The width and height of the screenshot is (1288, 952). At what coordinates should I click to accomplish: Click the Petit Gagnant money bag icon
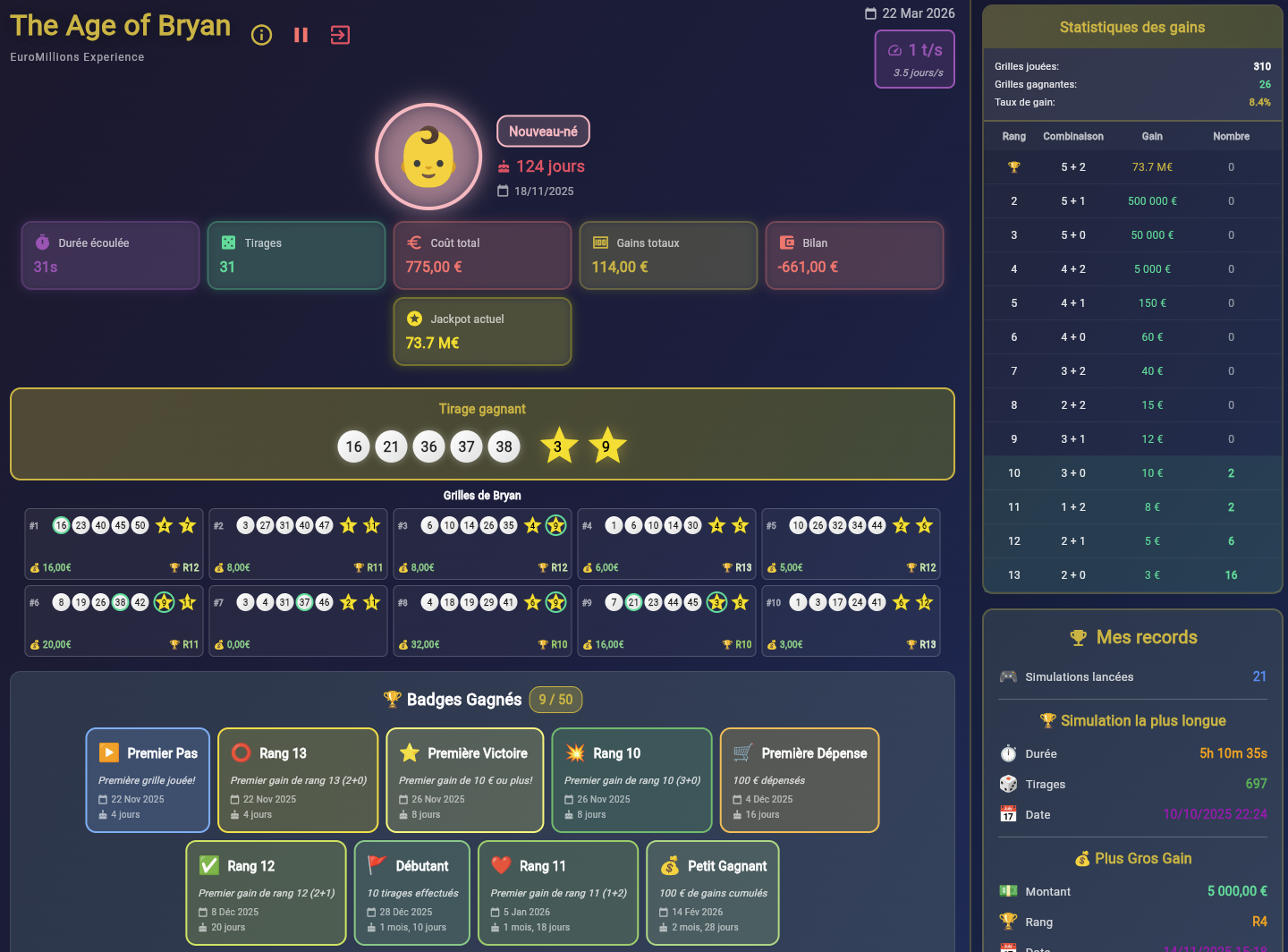tap(670, 866)
